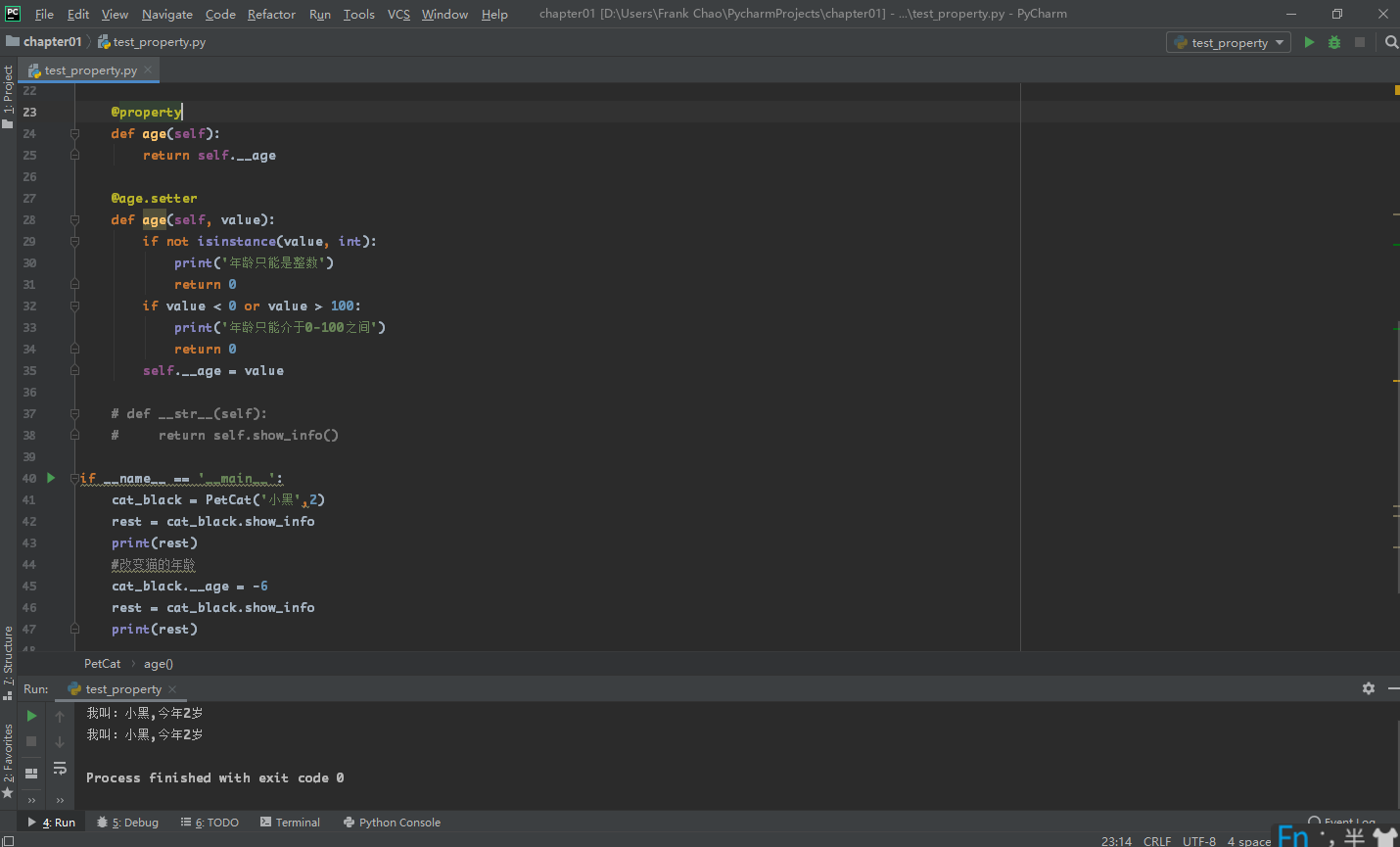Switch to the test_property.py editor tab
Viewport: 1400px width, 847px height.
click(89, 70)
